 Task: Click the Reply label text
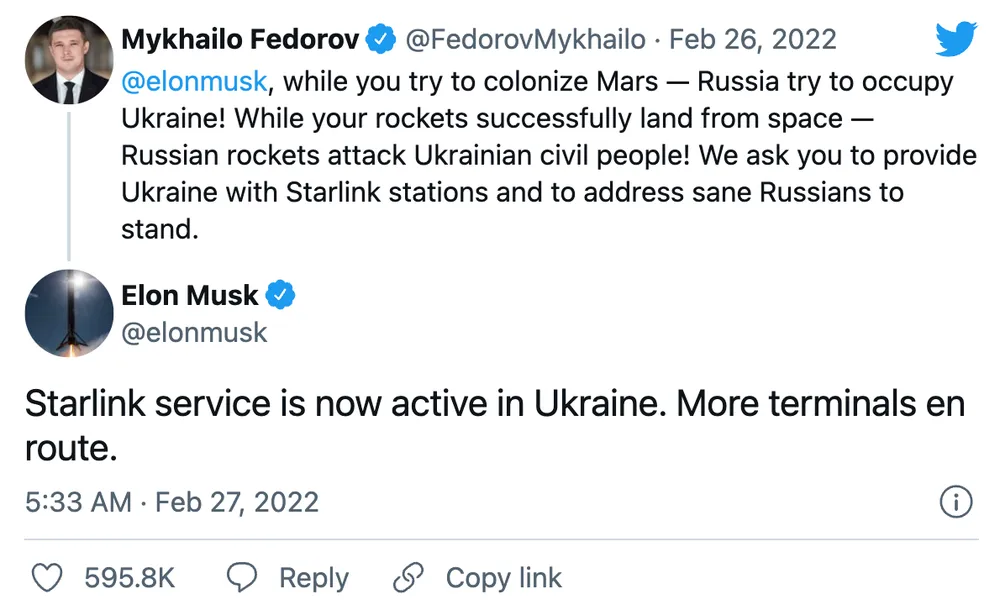(x=314, y=577)
